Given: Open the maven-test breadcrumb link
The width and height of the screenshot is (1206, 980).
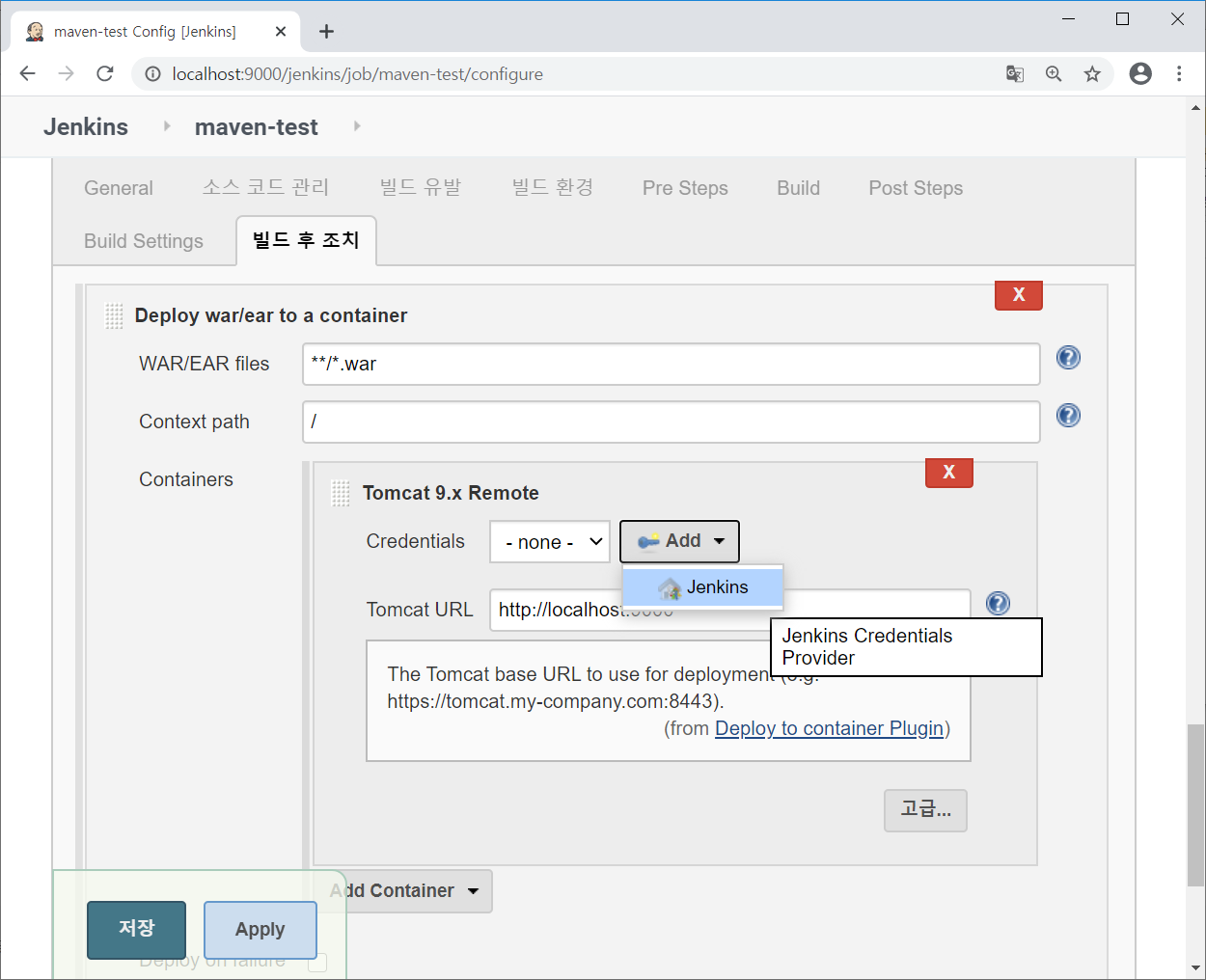Looking at the screenshot, I should [x=257, y=126].
